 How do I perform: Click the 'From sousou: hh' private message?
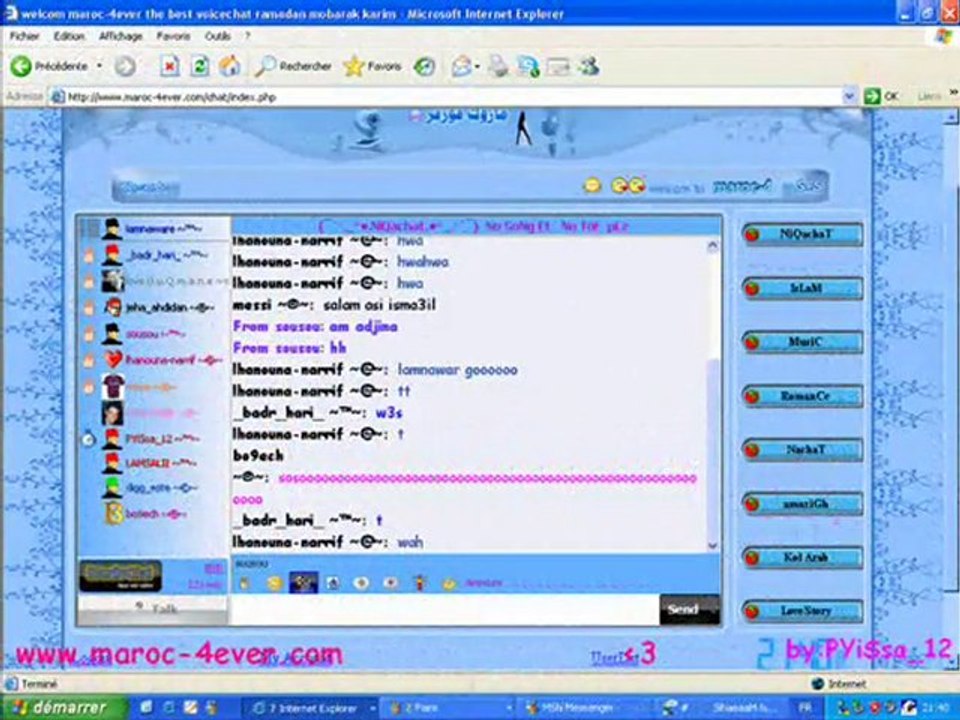pyautogui.click(x=289, y=348)
